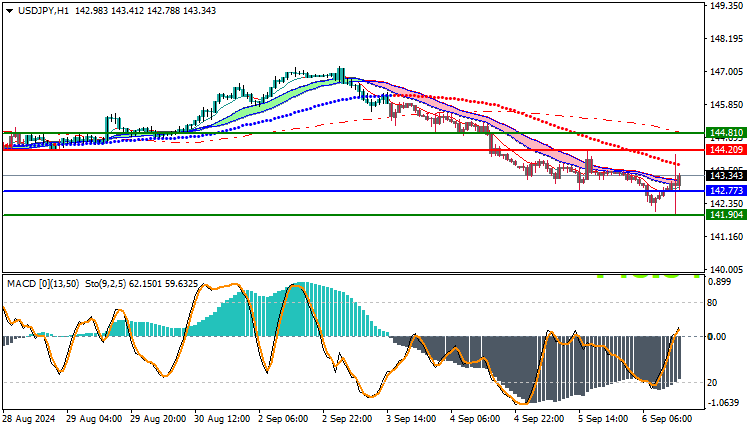Select the 4 Sep 22:00 time axis label
This screenshot has width=750, height=430.
pos(540,419)
